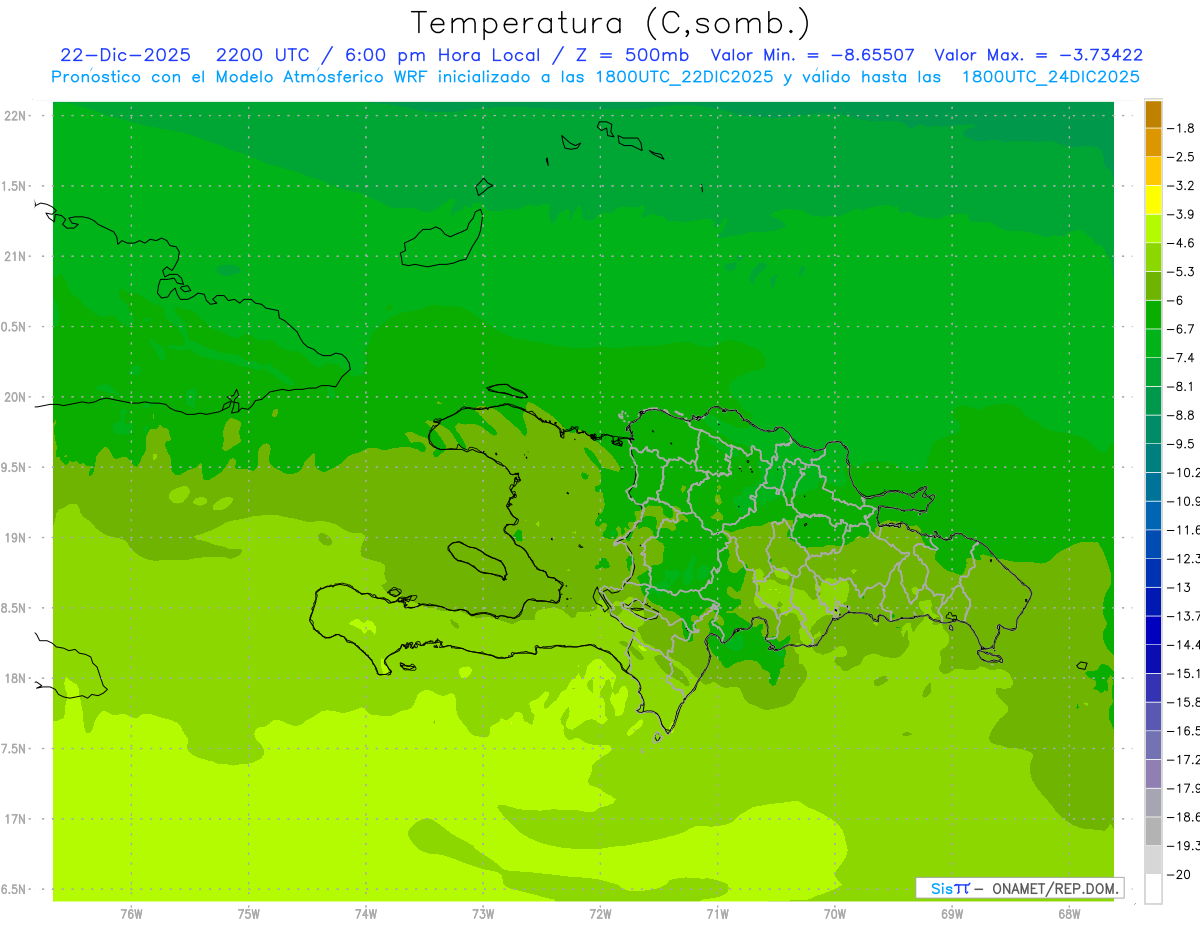Click the '70W' longitude axis label
The width and height of the screenshot is (1200, 927).
click(x=835, y=914)
